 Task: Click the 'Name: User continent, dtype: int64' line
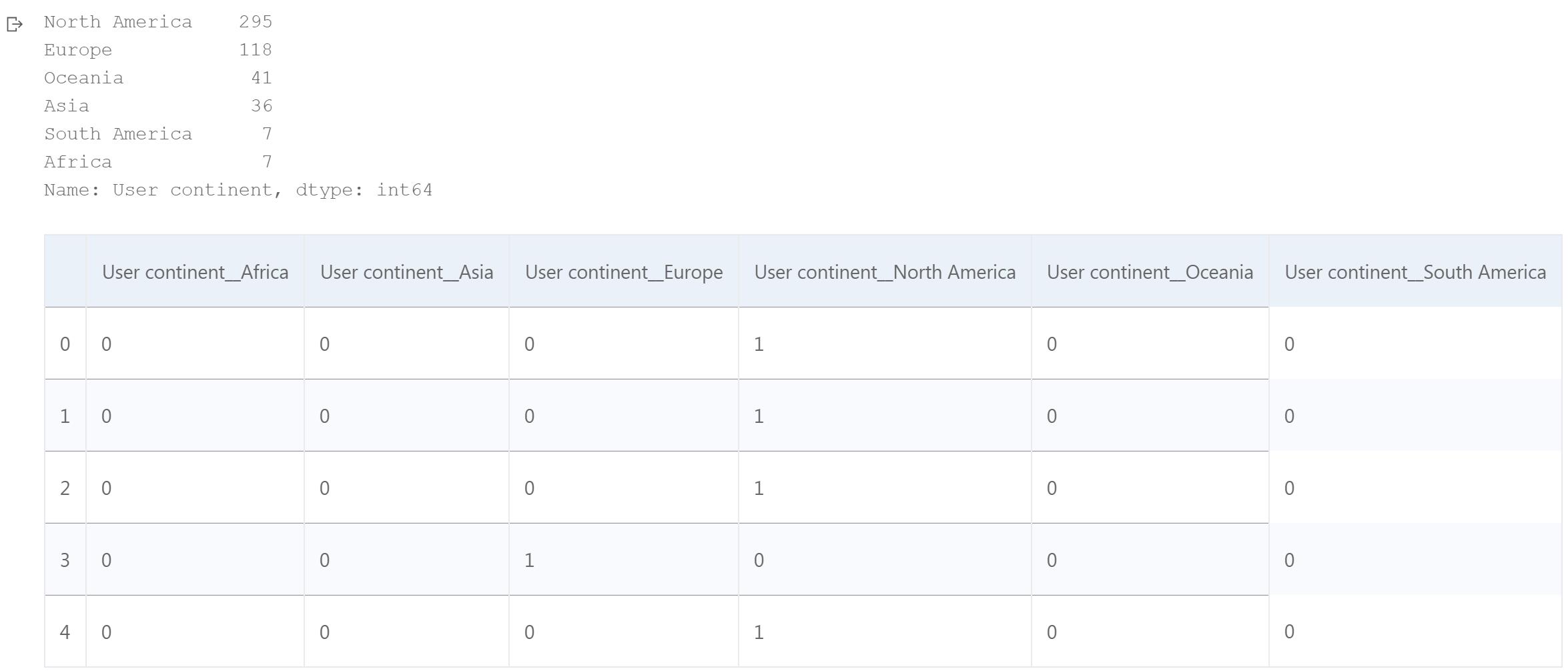238,190
